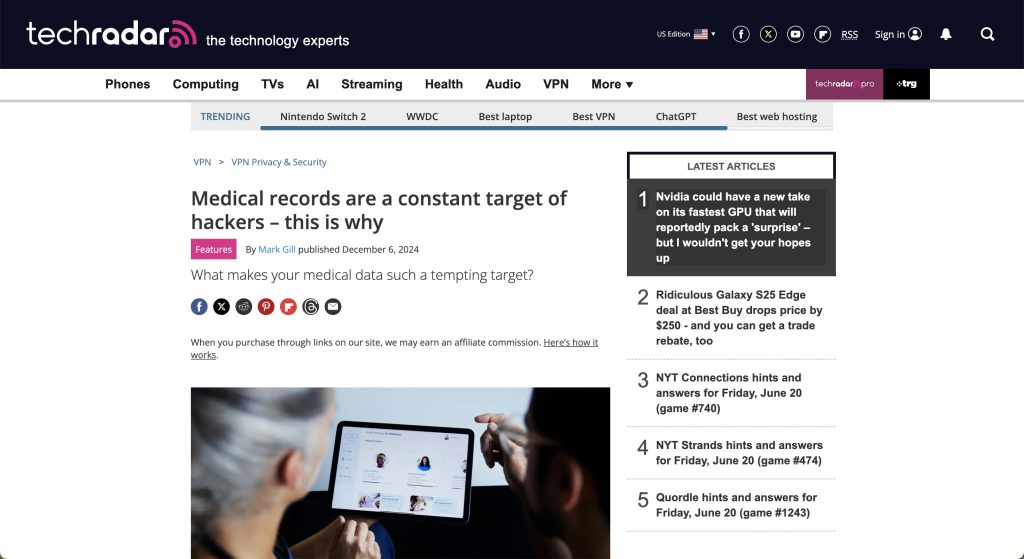Click VPN breadcrumb link

pyautogui.click(x=202, y=162)
